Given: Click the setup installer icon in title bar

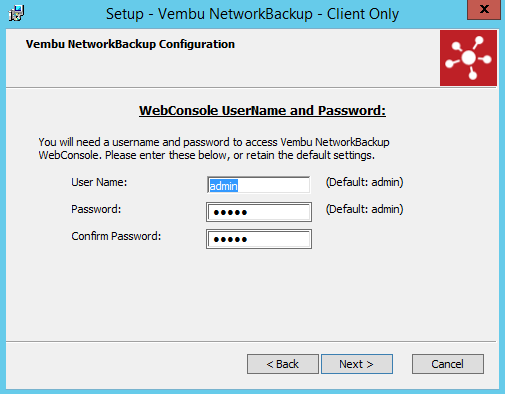Looking at the screenshot, I should 16,13.
